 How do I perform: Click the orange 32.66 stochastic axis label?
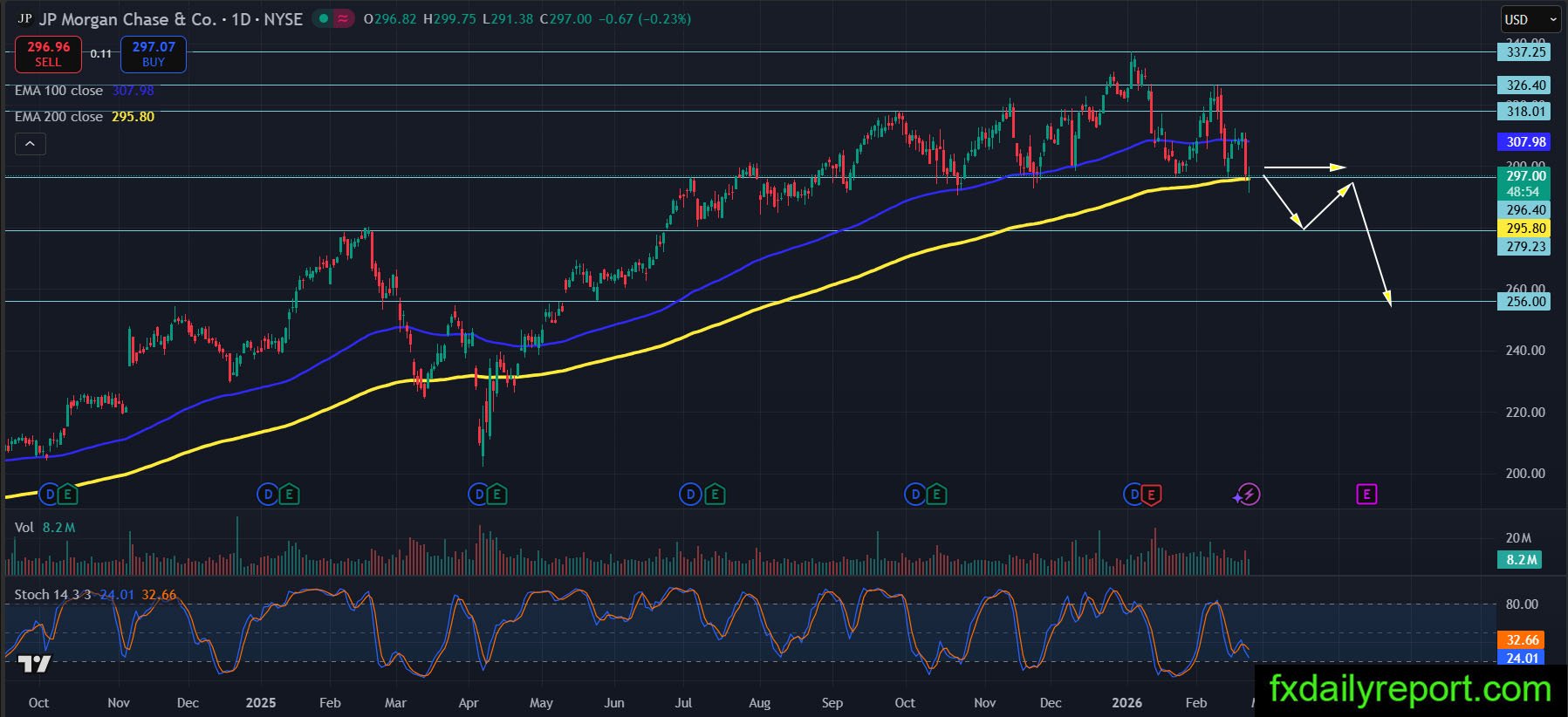(x=1523, y=639)
